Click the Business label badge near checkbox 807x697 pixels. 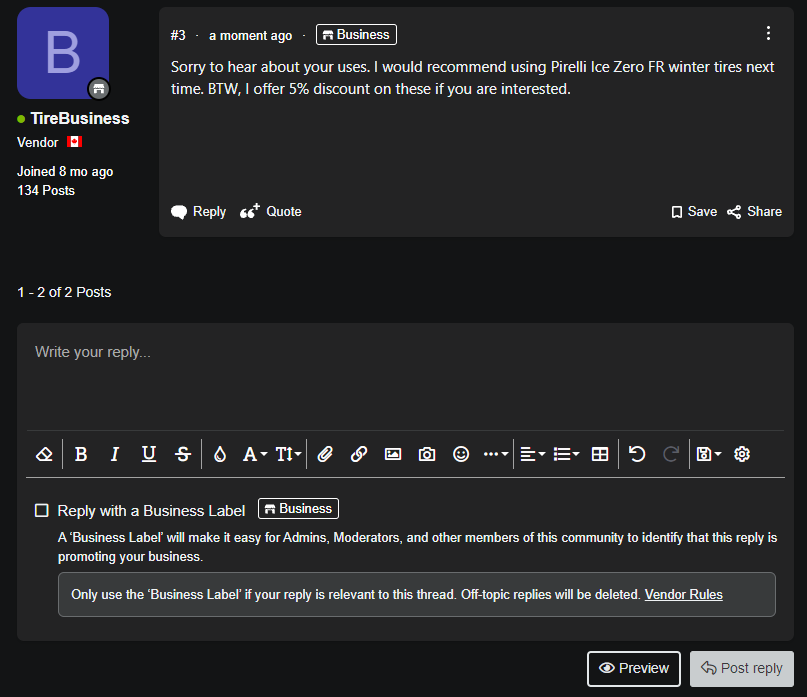coord(299,509)
